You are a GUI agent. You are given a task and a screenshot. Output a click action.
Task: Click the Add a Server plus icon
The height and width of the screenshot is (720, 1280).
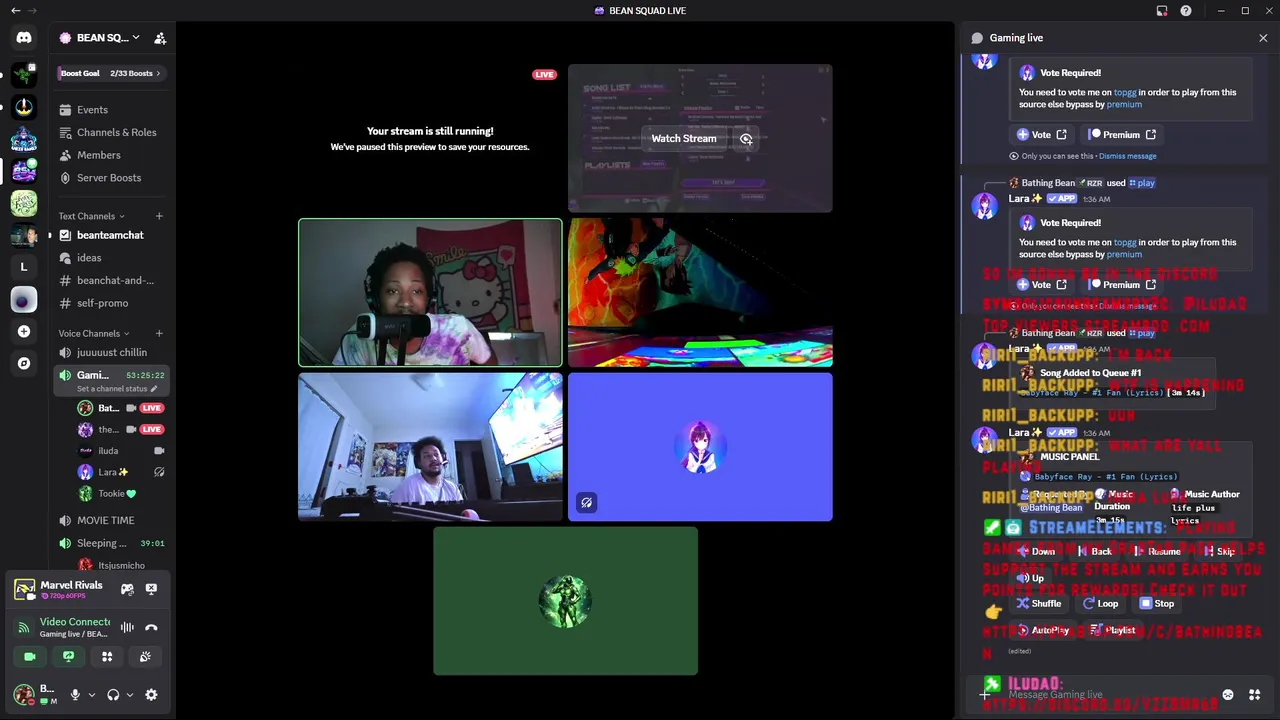24,331
